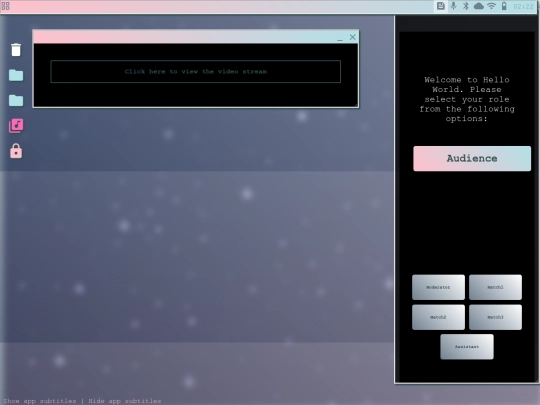Click the pink padlock desktop icon
Viewport: 540px width, 405px height.
tap(16, 151)
